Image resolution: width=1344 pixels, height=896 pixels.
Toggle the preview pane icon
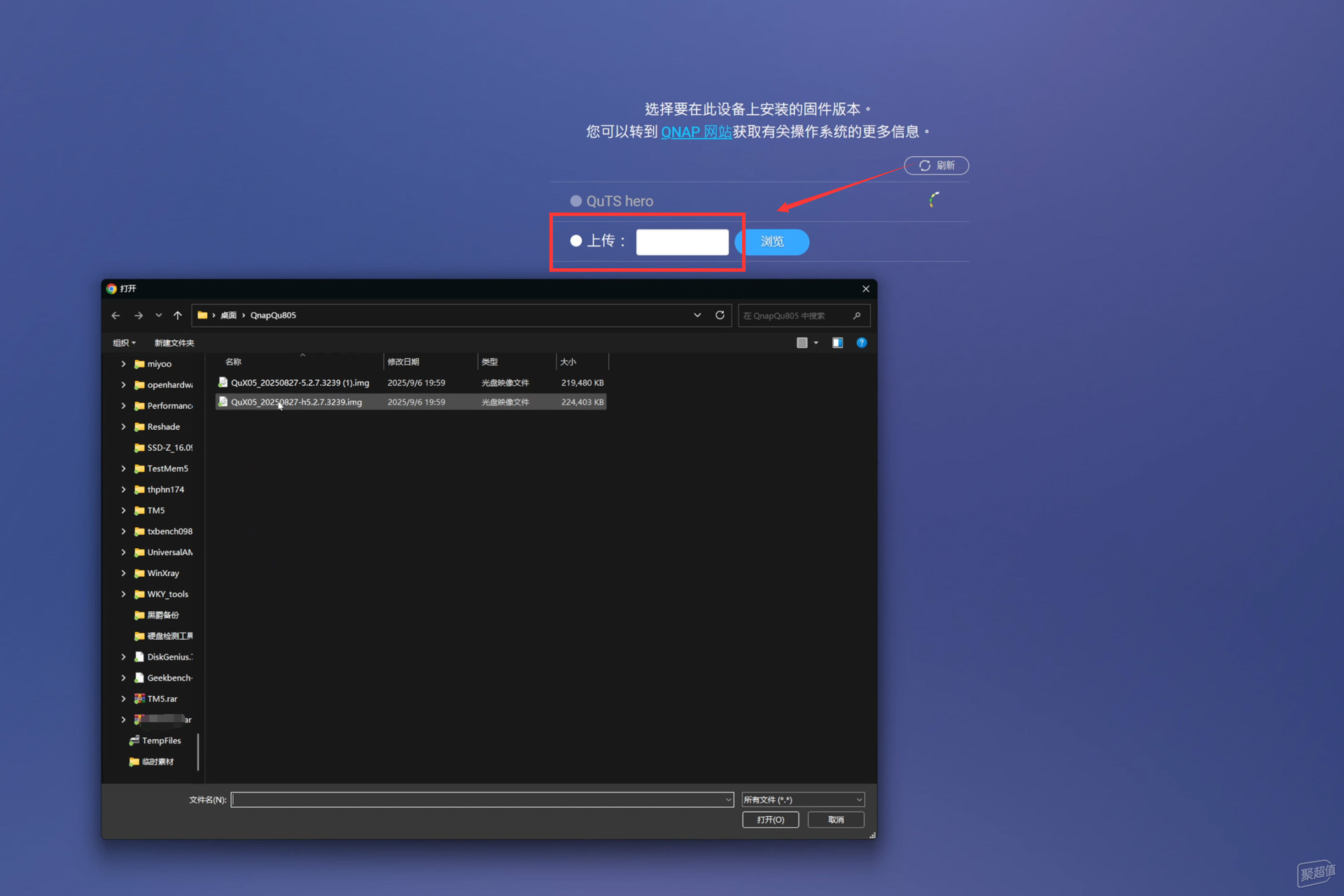tap(837, 343)
